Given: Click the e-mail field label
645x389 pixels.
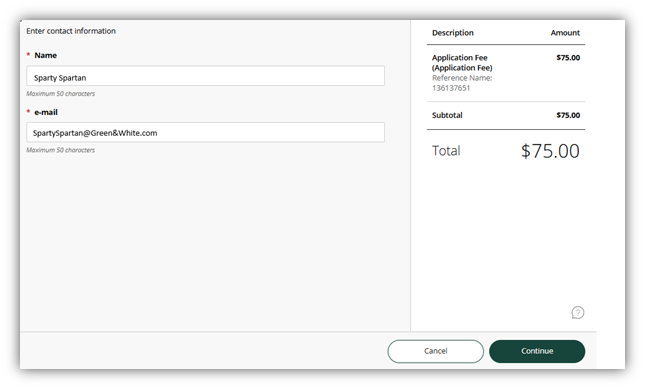Looking at the screenshot, I should point(46,112).
